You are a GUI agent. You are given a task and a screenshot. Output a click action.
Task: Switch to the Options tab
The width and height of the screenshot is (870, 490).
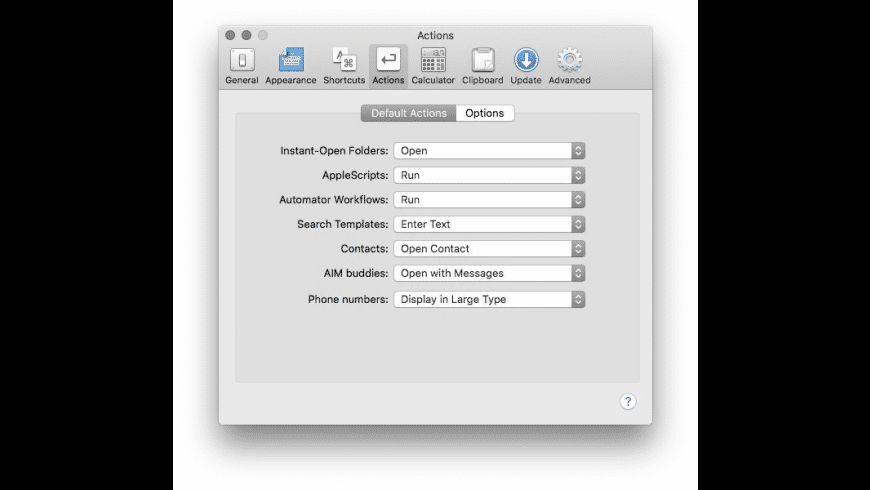point(485,113)
